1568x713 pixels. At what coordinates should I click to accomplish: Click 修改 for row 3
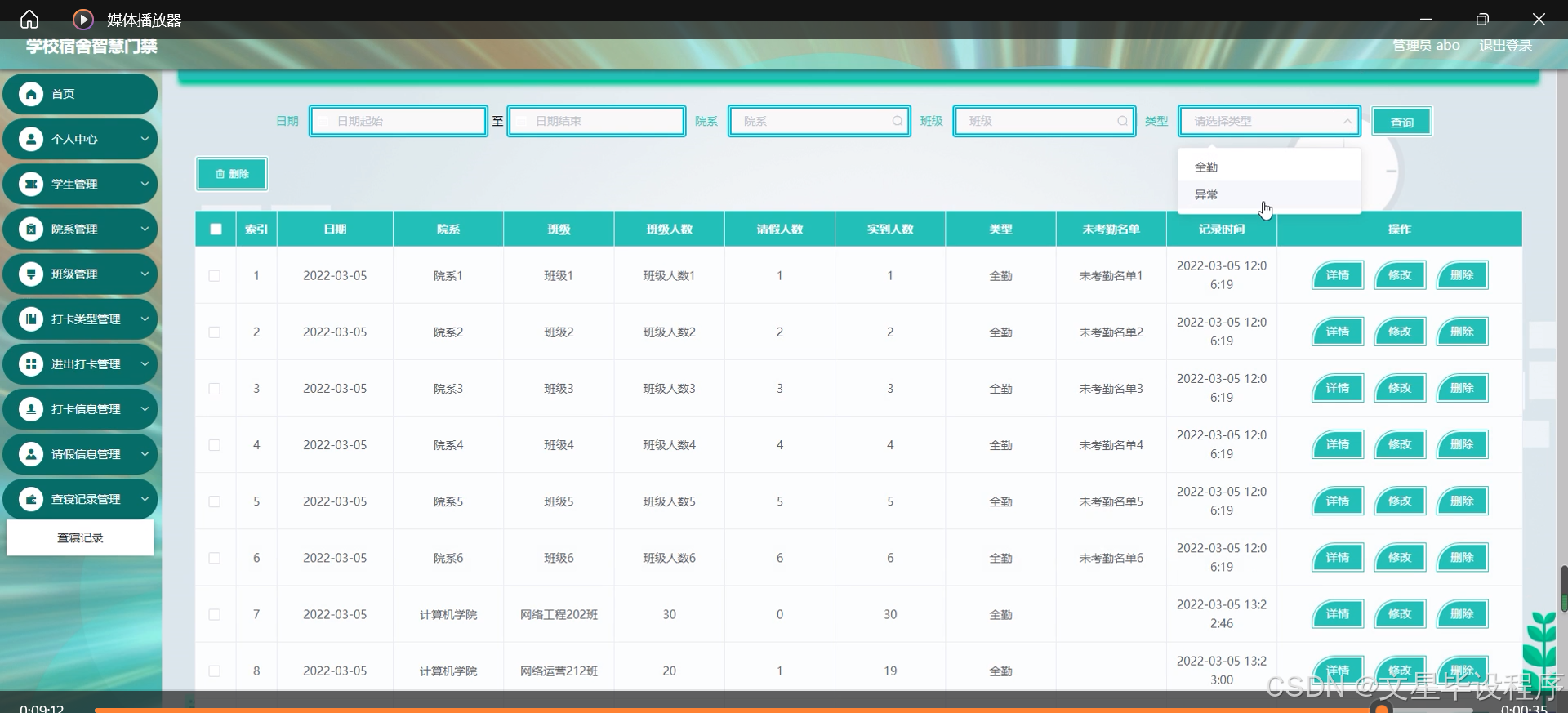tap(1400, 388)
